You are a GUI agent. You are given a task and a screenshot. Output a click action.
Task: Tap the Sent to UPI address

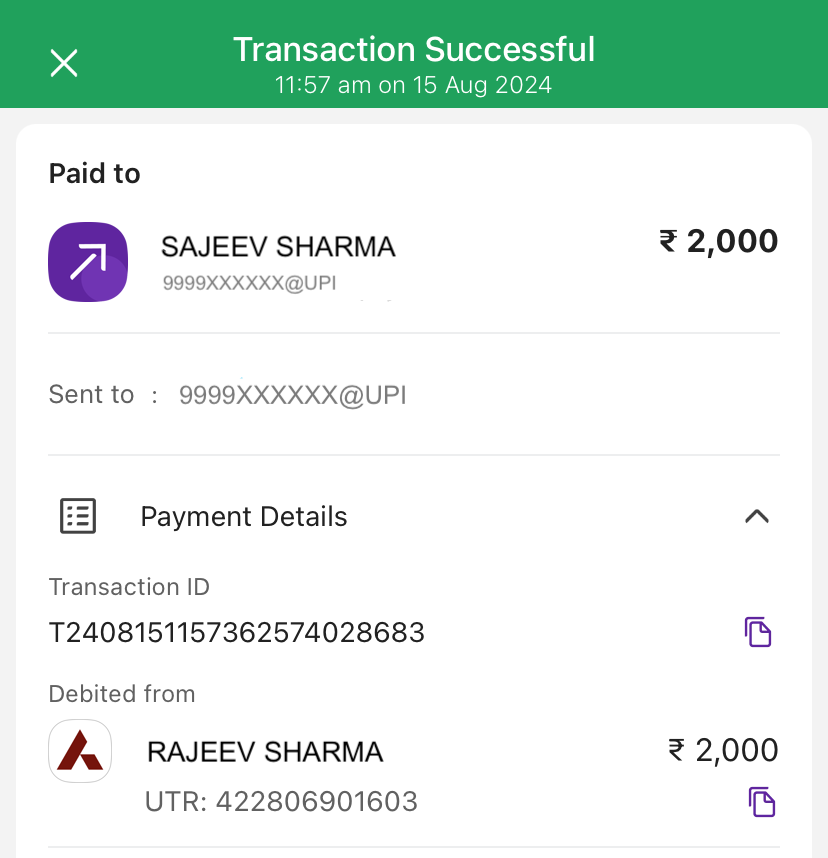pyautogui.click(x=292, y=395)
